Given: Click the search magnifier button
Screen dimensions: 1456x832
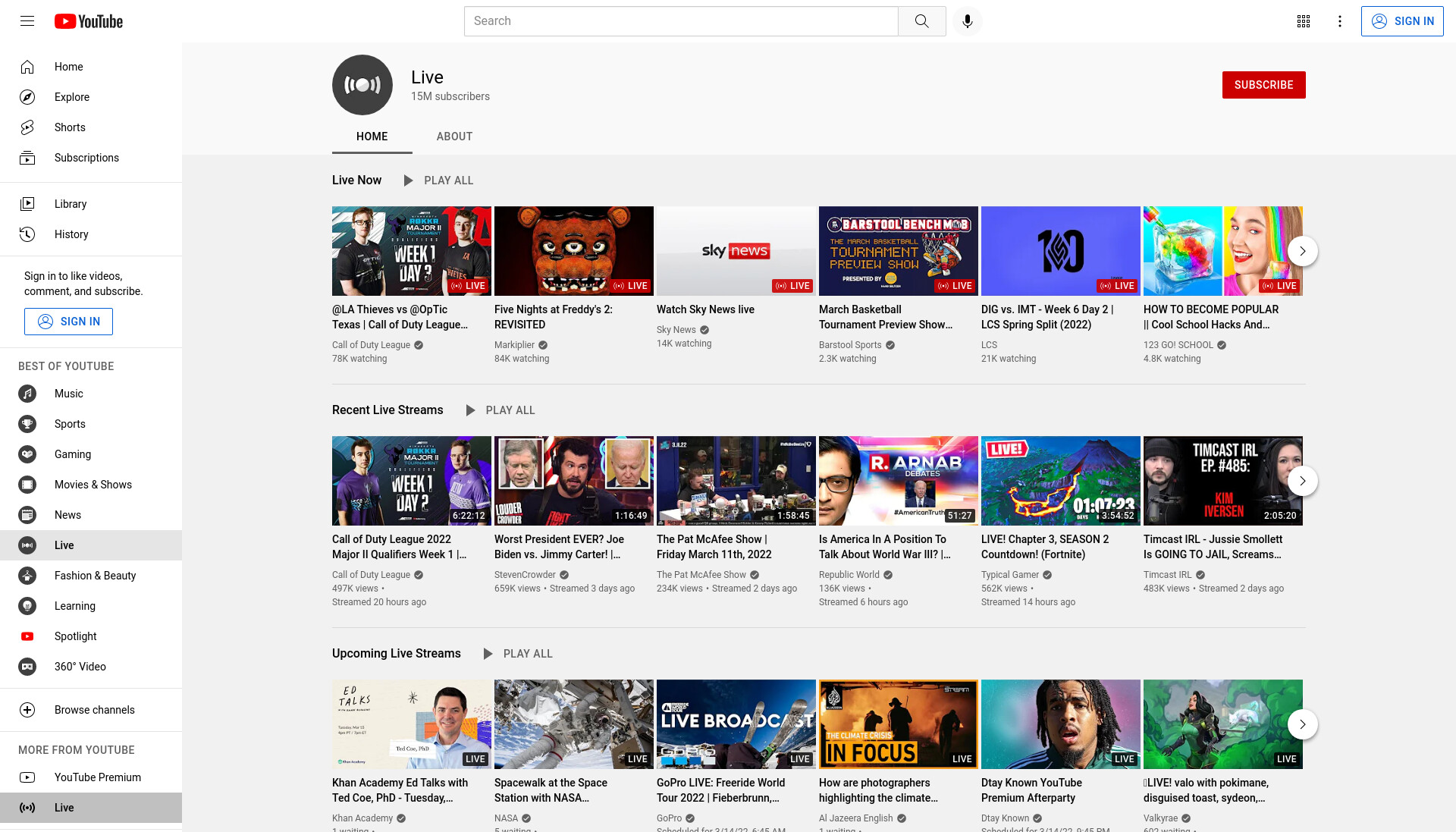Looking at the screenshot, I should point(921,21).
